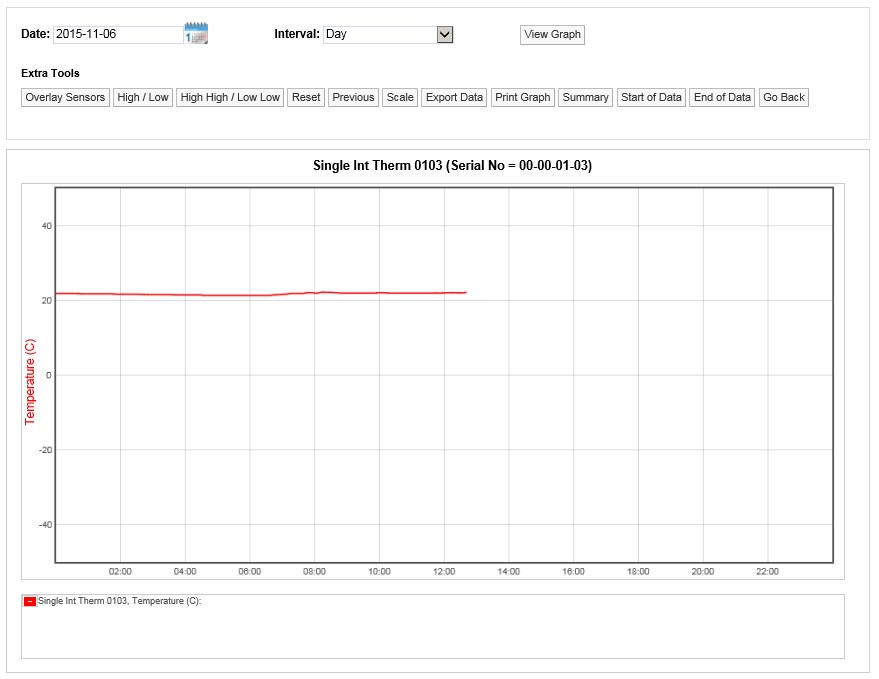Click the end of the red temperature line
879x679 pixels.
[x=466, y=292]
